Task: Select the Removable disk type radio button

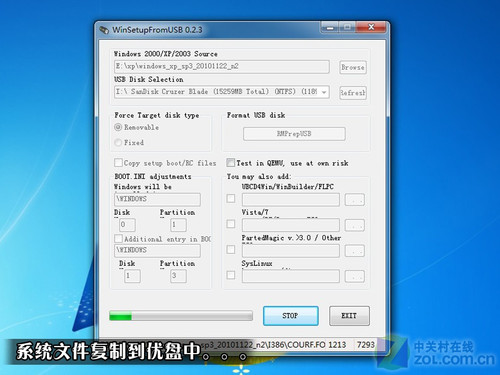Action: [118, 127]
